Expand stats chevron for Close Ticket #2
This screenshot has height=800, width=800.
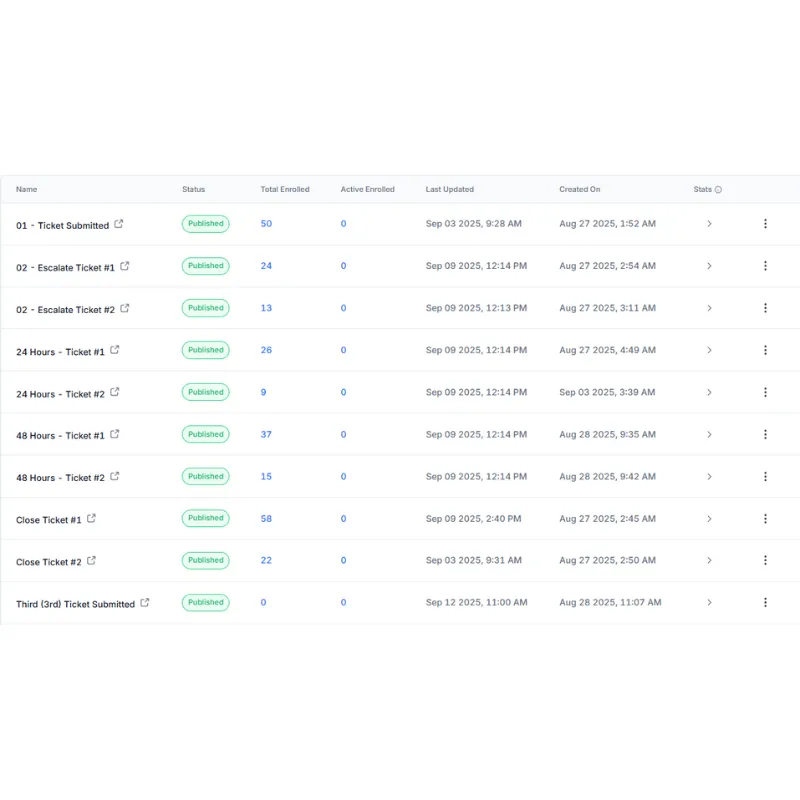(709, 560)
